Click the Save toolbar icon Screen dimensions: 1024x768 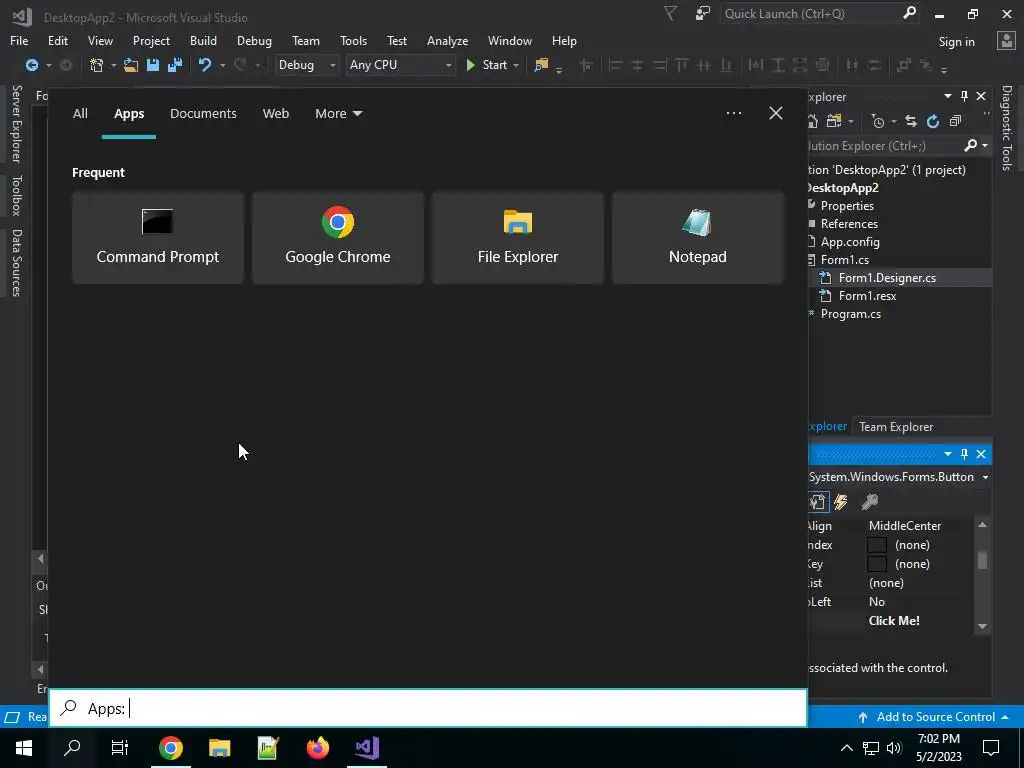point(153,65)
